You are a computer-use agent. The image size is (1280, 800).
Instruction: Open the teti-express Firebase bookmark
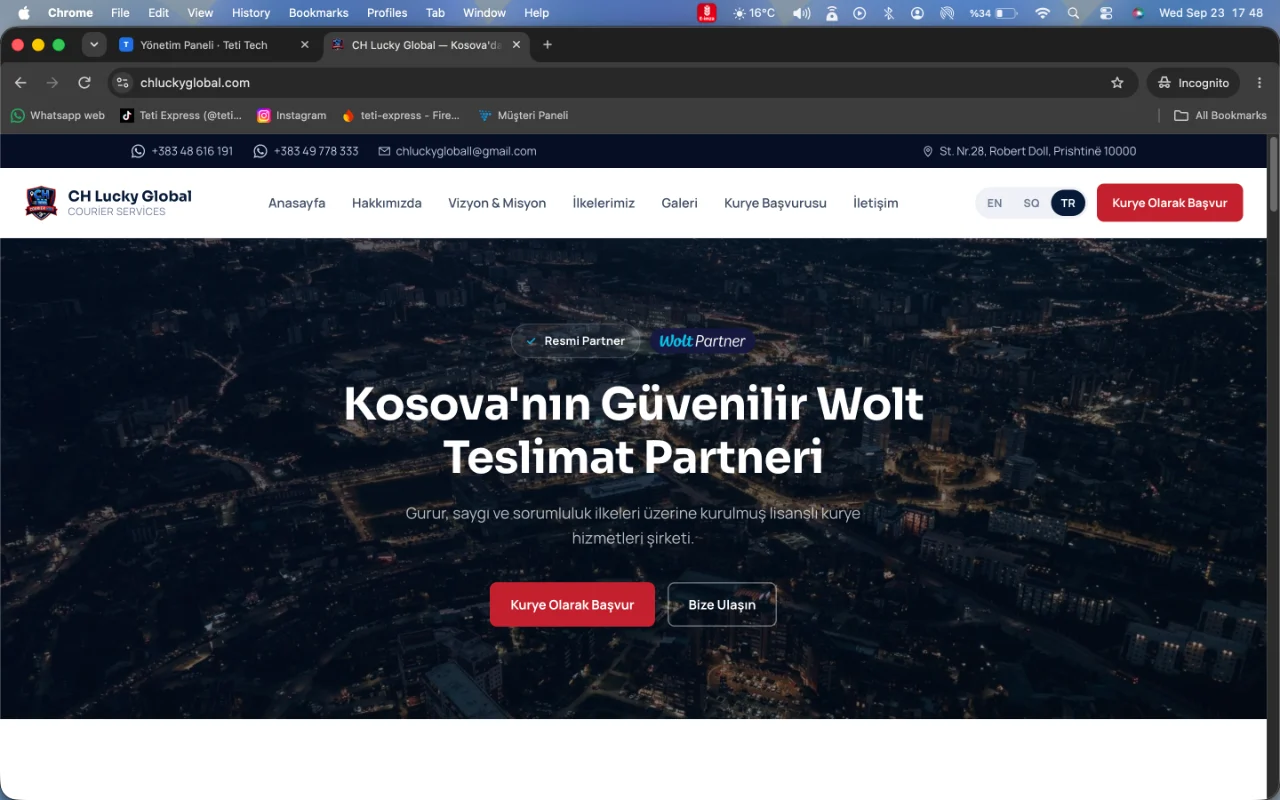[401, 115]
